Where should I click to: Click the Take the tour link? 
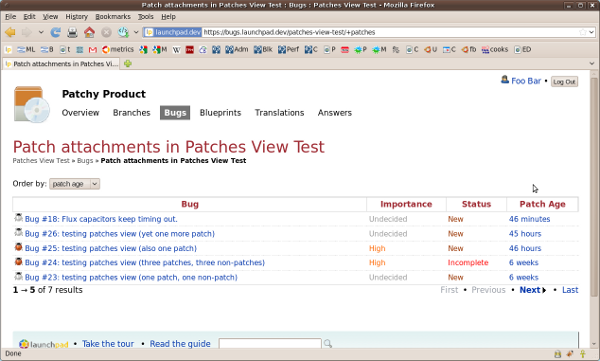[x=108, y=344]
